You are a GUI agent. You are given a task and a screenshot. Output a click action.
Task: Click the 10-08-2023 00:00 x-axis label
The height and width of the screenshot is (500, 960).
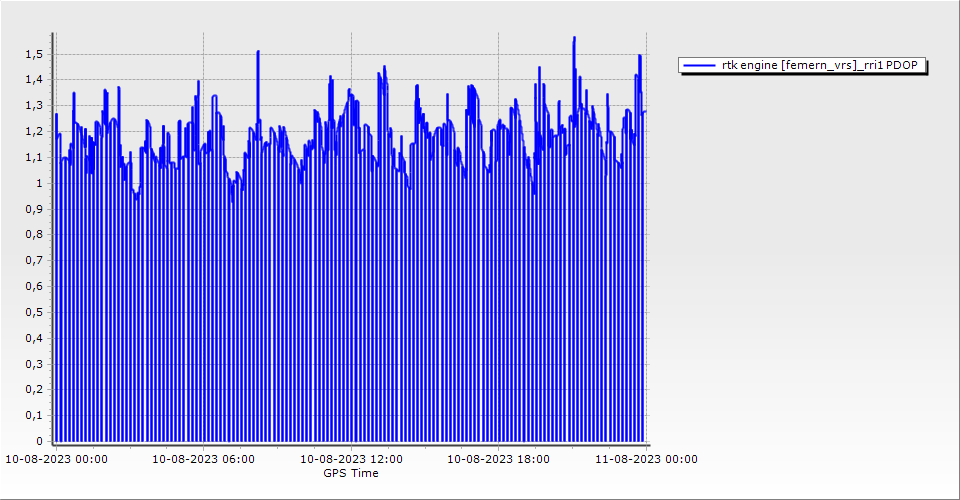click(x=57, y=460)
